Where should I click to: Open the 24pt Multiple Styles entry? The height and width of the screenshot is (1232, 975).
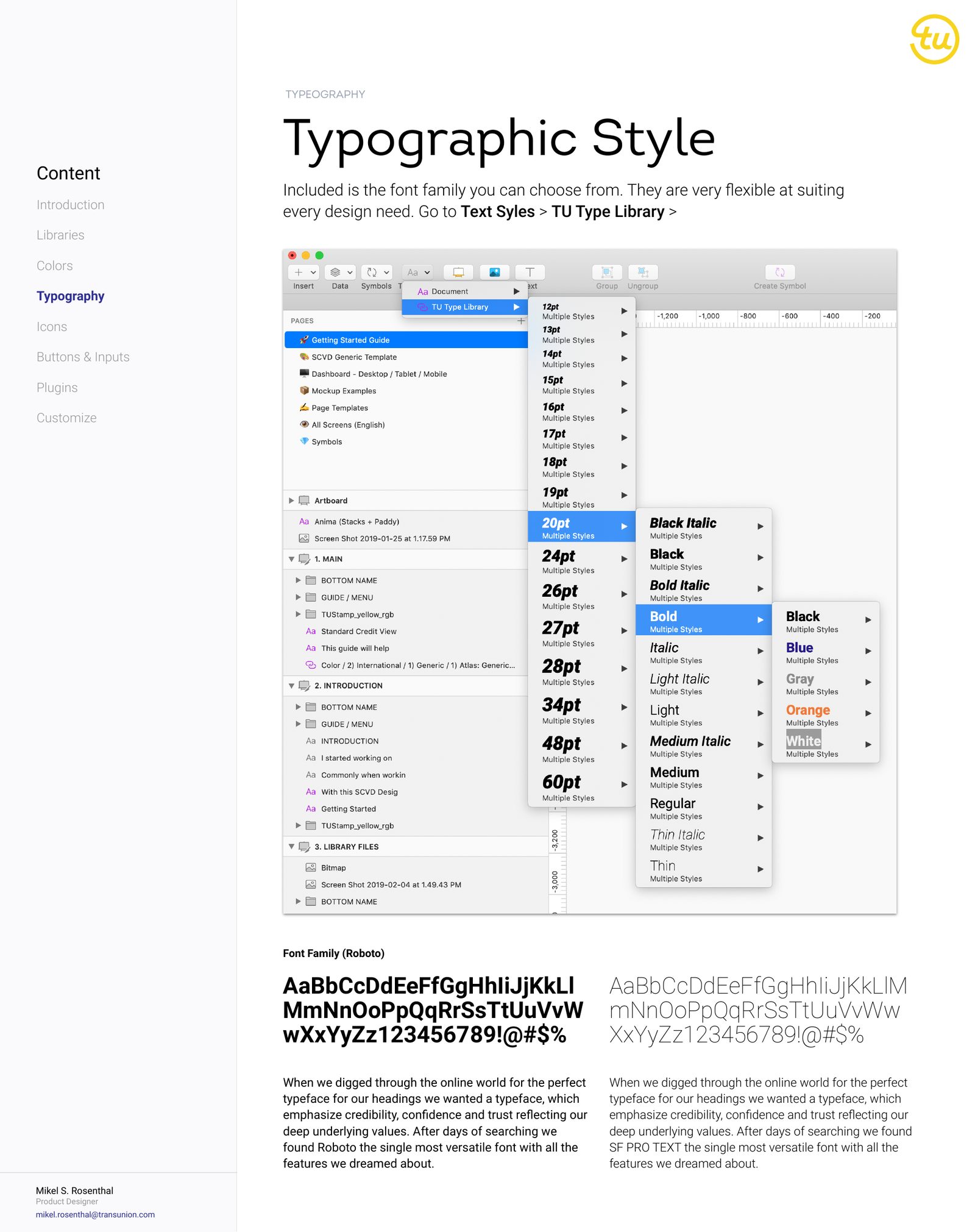point(581,561)
